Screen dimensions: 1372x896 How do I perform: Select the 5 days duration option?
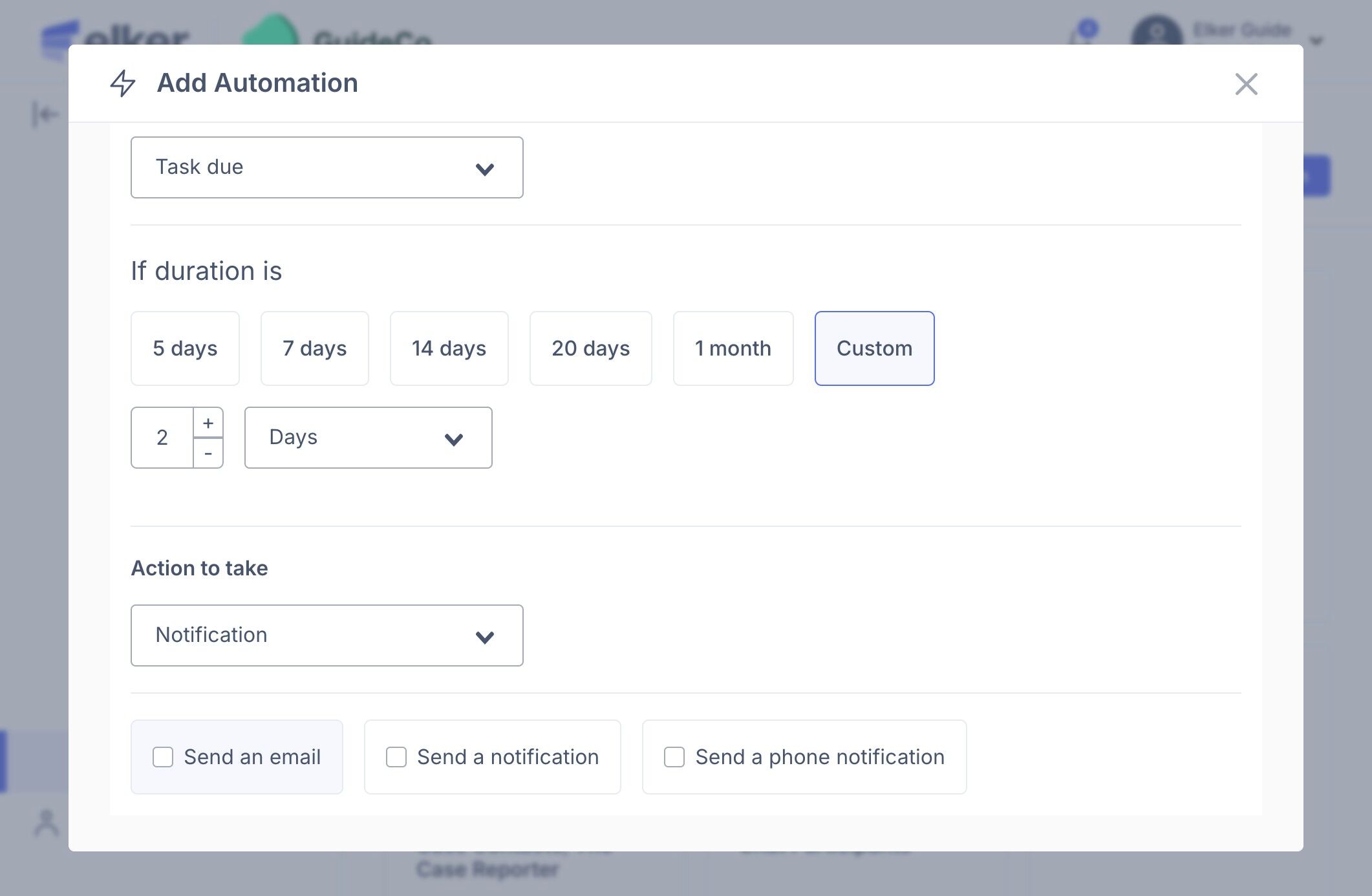coord(185,348)
